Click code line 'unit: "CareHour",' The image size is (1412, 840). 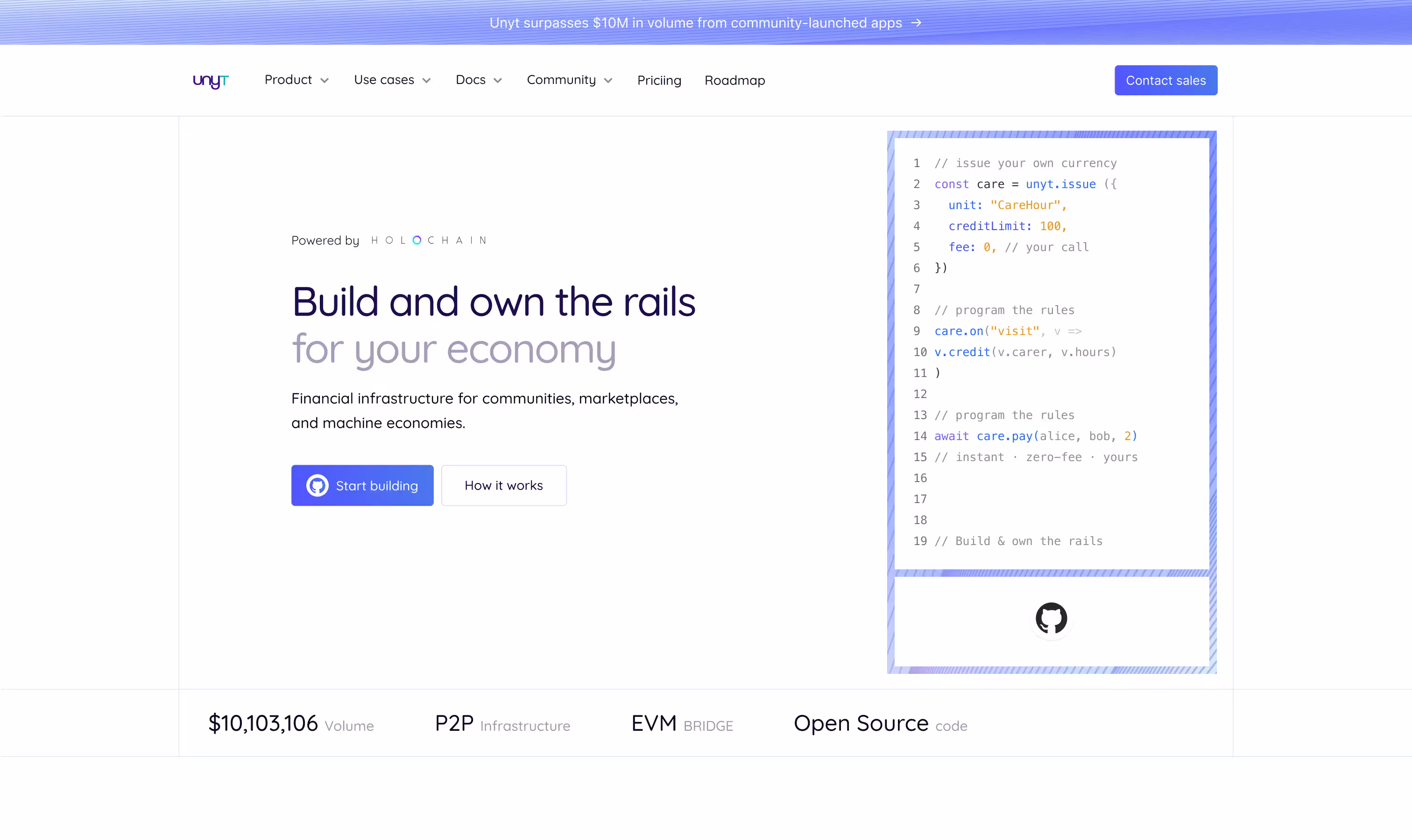[x=1008, y=205]
